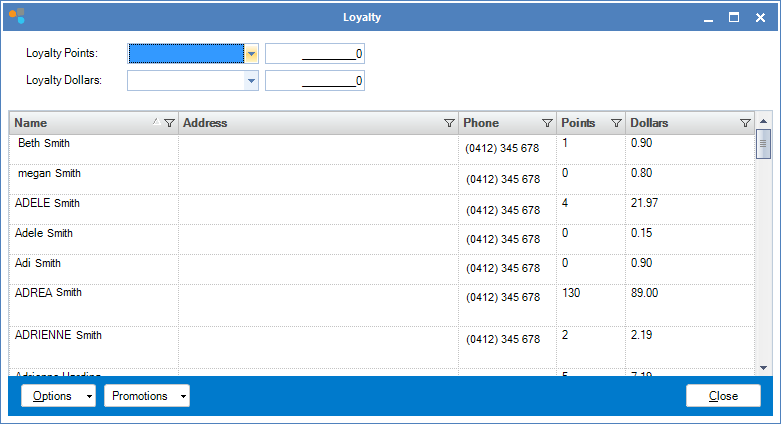Click the filter icon in Name column
Screen dimensions: 781x424
point(169,123)
